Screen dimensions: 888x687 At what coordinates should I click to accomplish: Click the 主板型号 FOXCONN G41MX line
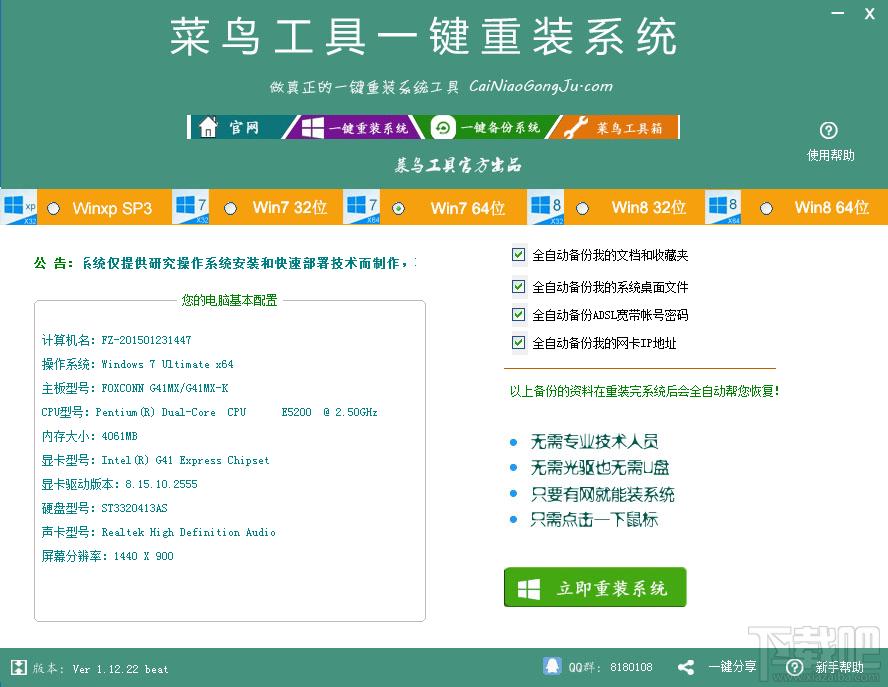pos(135,388)
